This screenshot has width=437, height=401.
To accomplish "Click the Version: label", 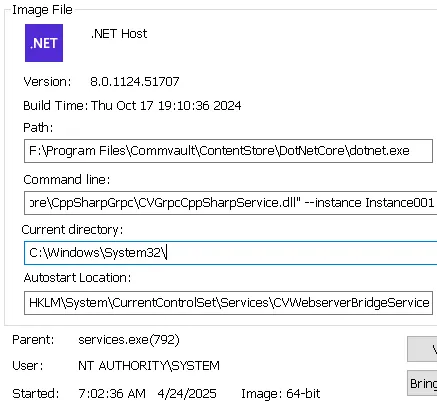I will (47, 82).
